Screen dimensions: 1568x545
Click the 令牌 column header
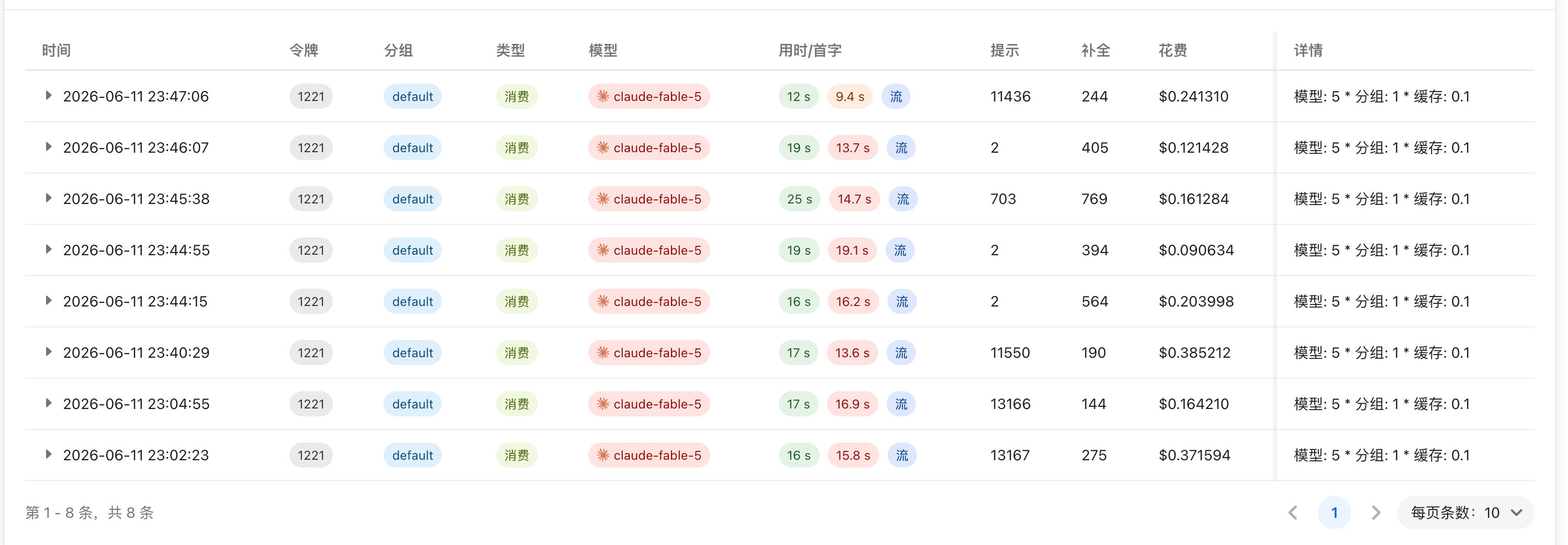tap(304, 51)
